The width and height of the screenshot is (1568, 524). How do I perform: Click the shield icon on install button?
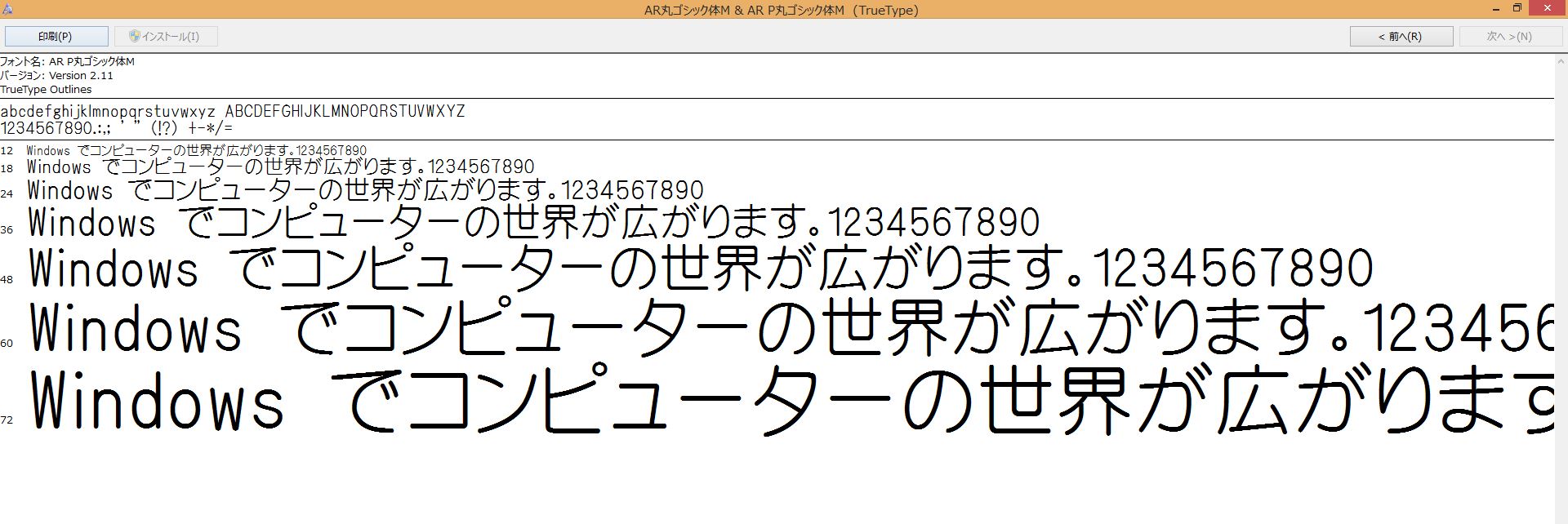(x=134, y=37)
